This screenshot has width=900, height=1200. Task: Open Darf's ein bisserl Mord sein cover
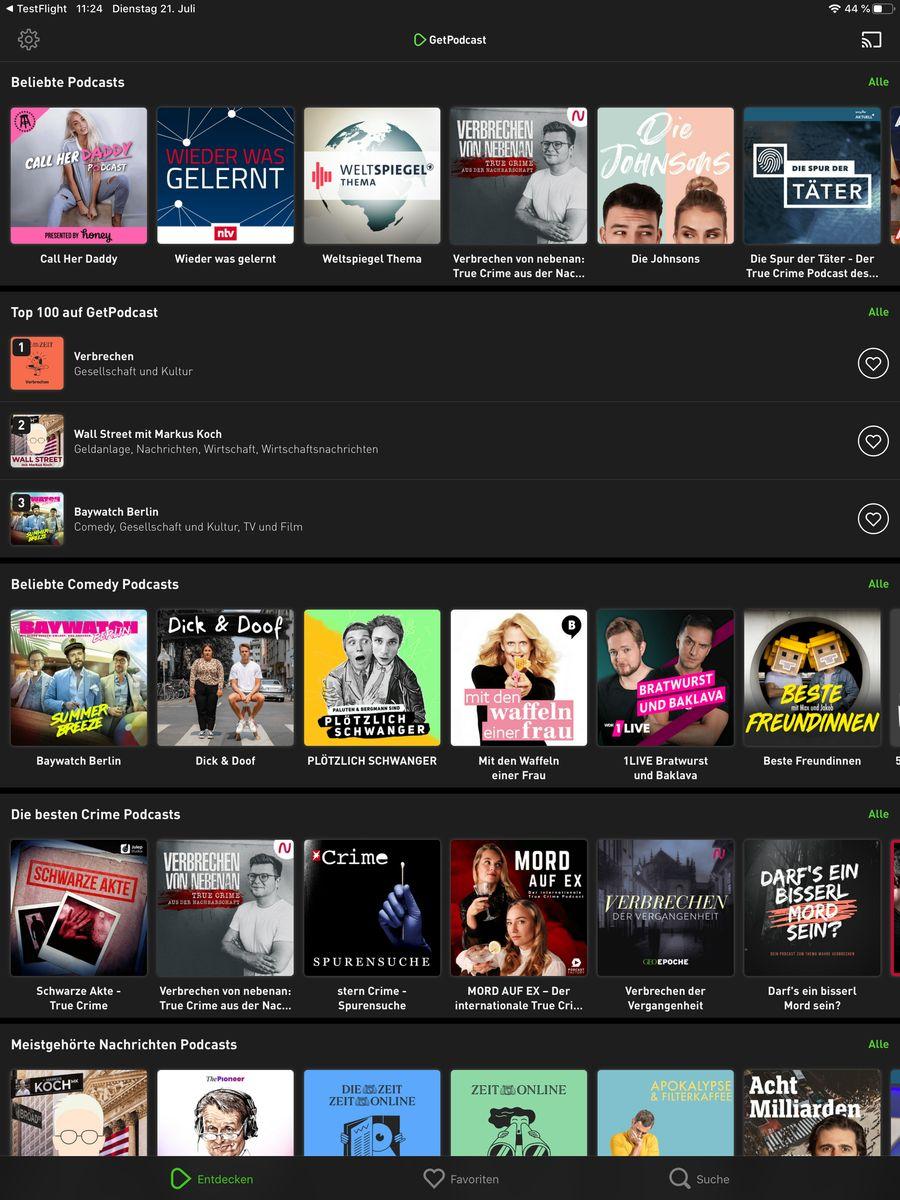812,908
